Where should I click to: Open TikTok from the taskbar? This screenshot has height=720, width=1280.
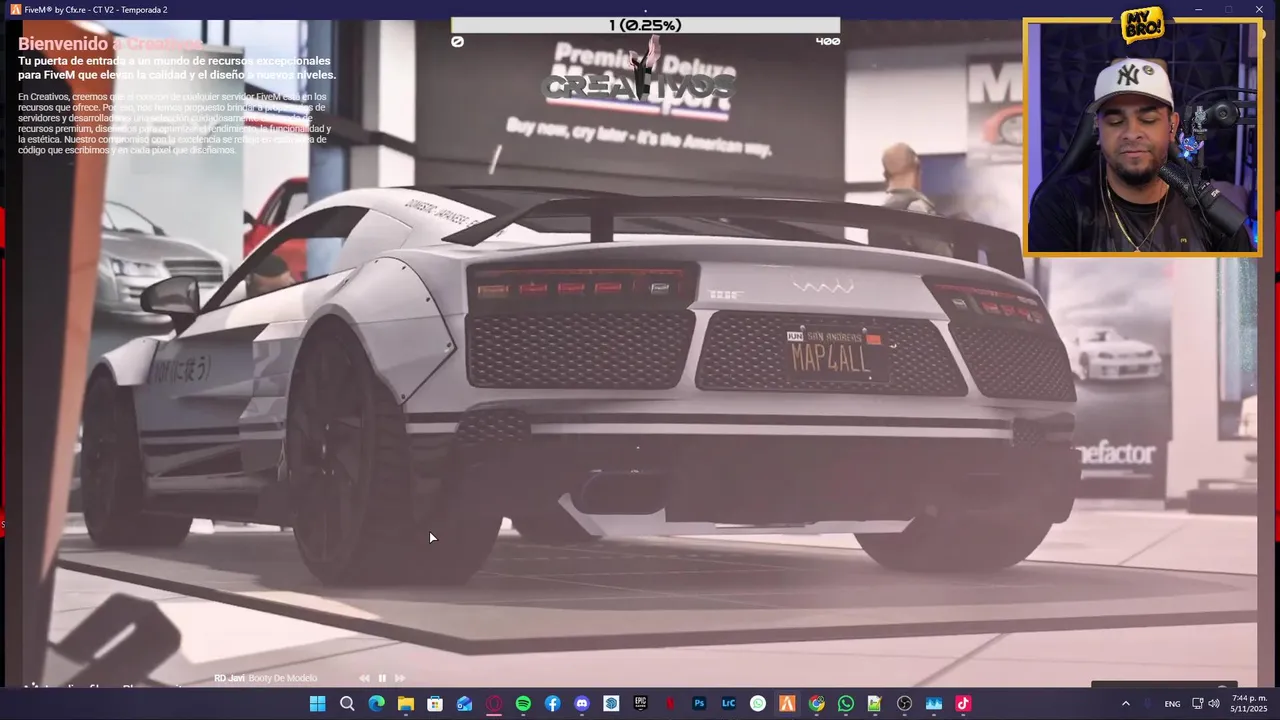pyautogui.click(x=963, y=704)
